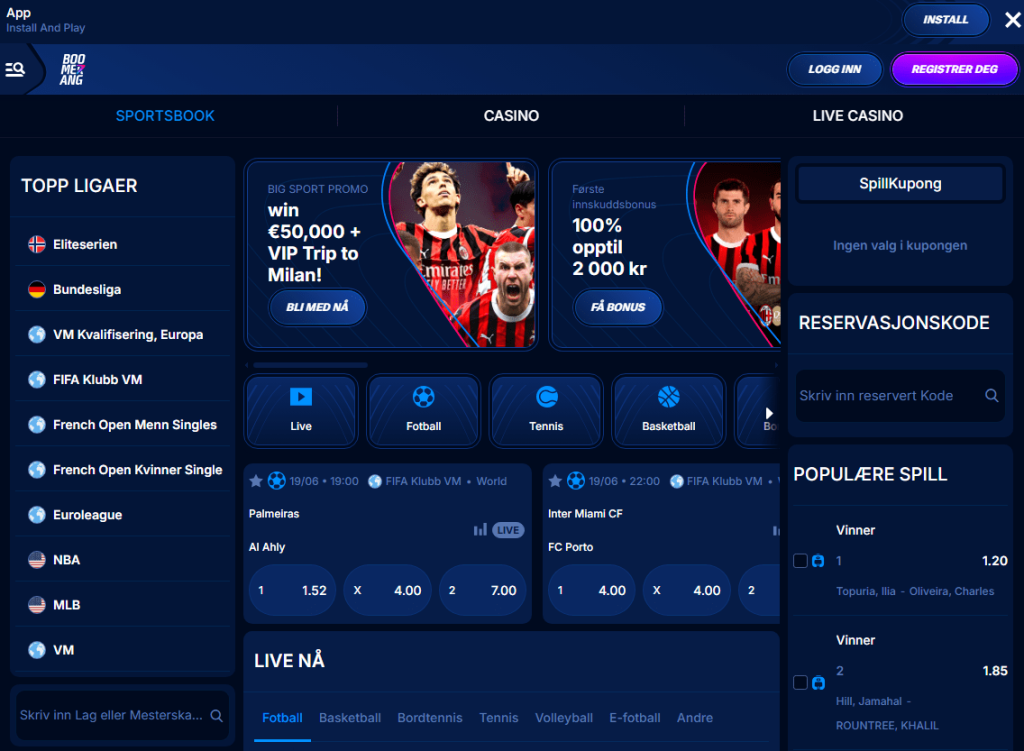Select the Basketball live tab
This screenshot has width=1024, height=751.
350,718
